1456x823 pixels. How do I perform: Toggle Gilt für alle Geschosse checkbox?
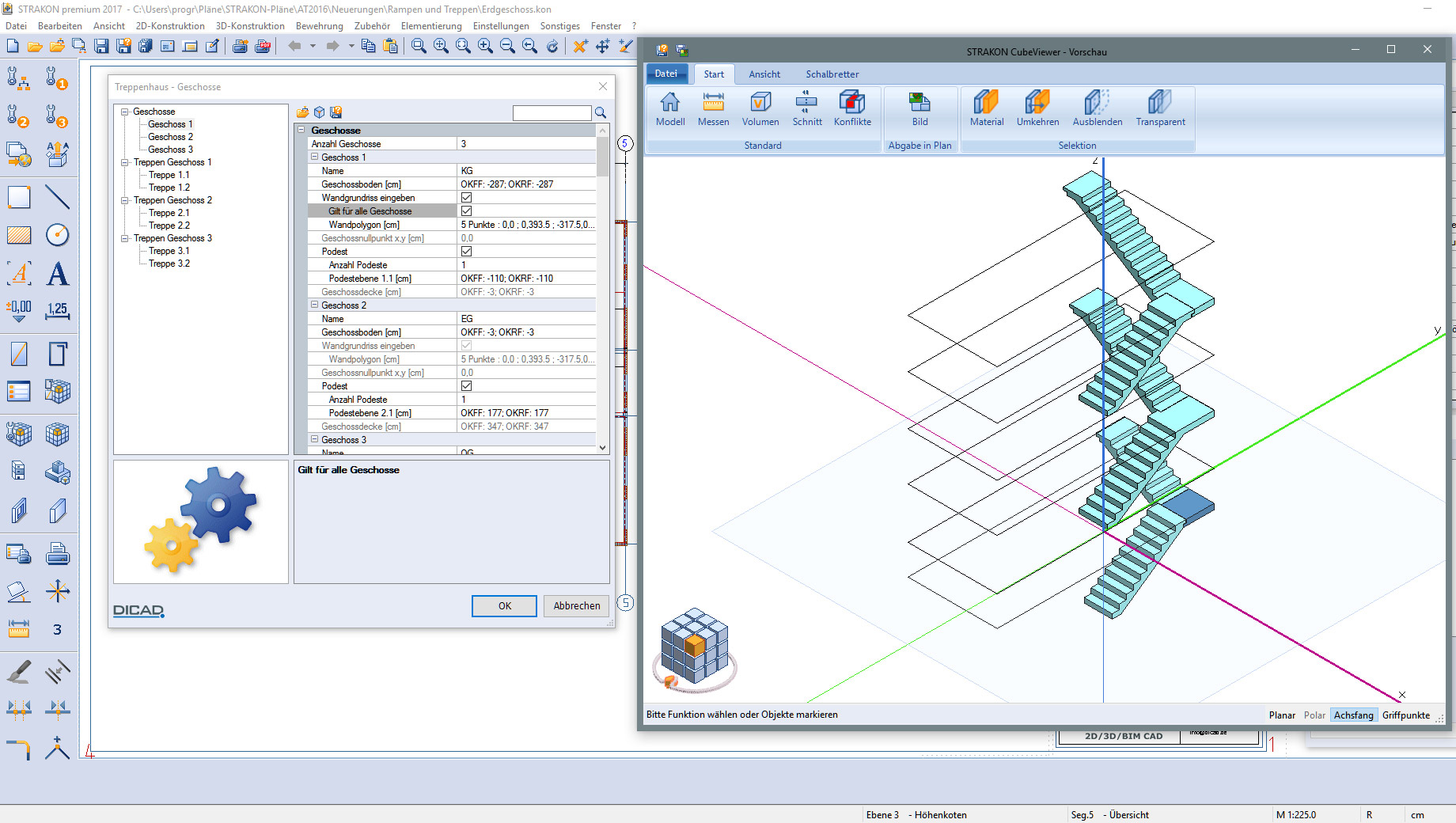coord(466,211)
